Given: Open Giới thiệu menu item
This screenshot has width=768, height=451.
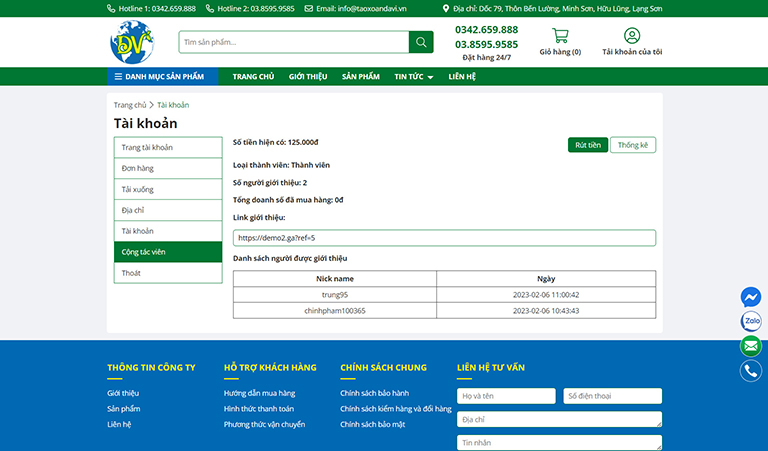Looking at the screenshot, I should tap(308, 76).
